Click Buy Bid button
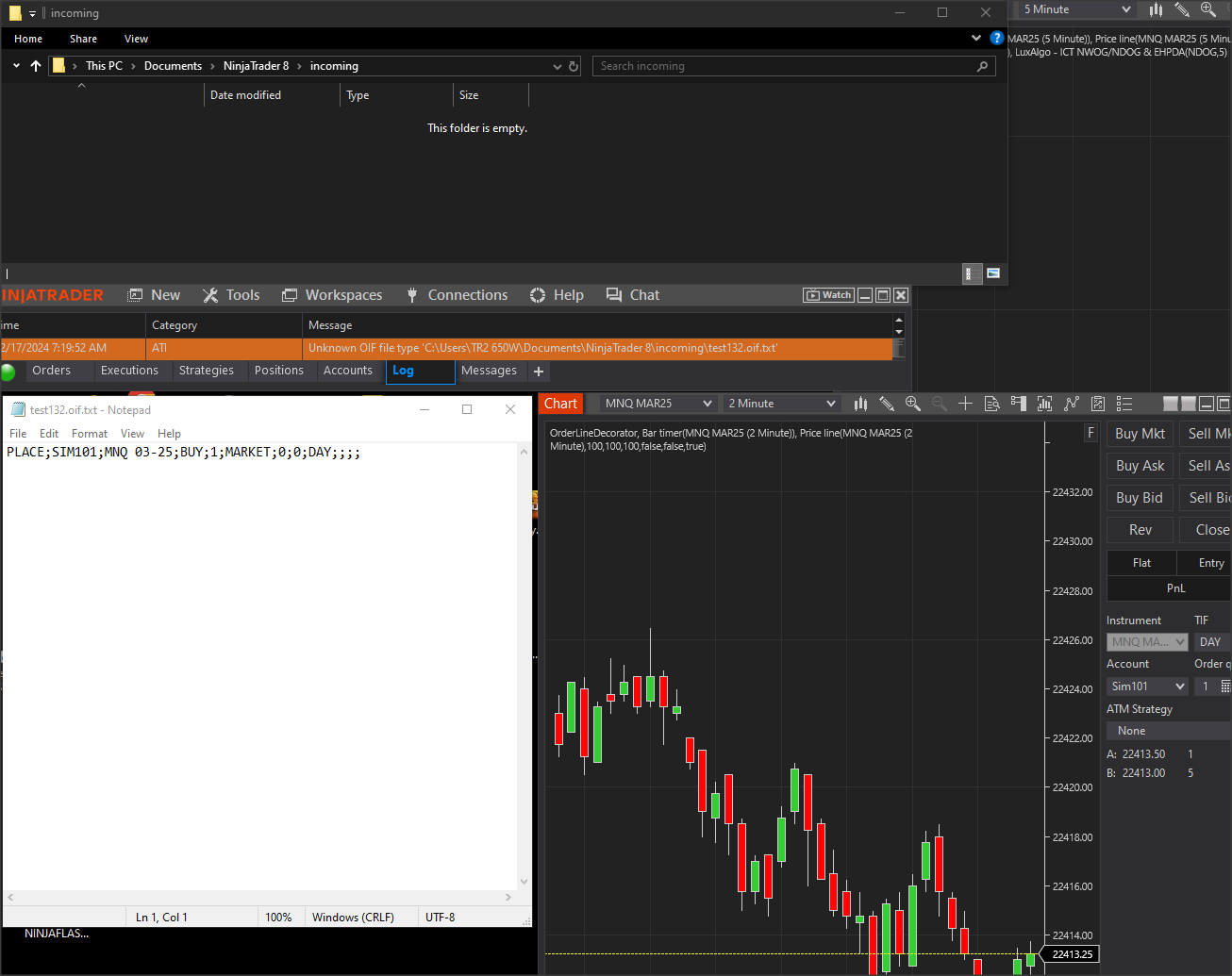Viewport: 1232px width, 976px height. (1140, 498)
